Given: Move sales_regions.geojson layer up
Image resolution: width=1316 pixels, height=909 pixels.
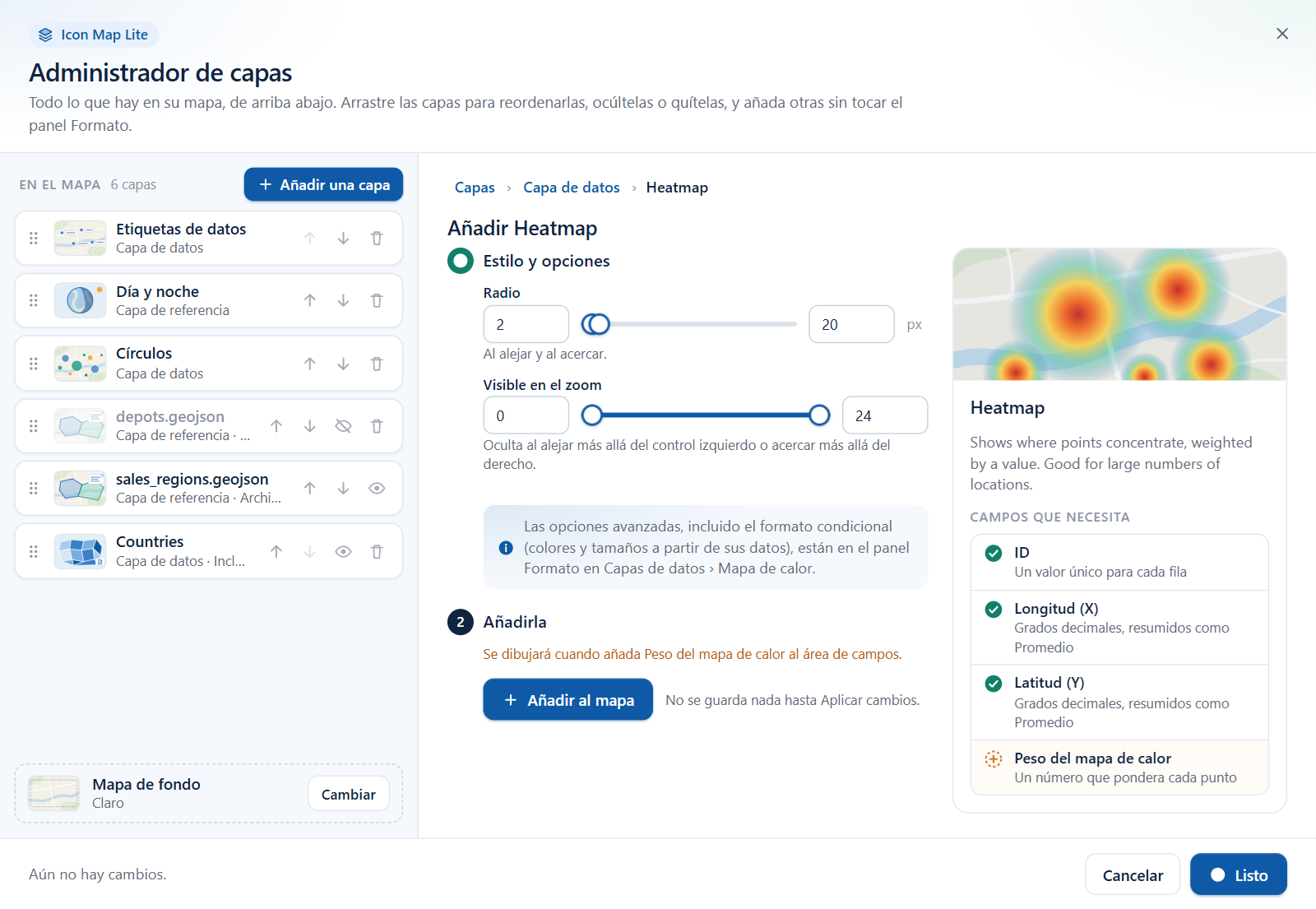Looking at the screenshot, I should [309, 489].
